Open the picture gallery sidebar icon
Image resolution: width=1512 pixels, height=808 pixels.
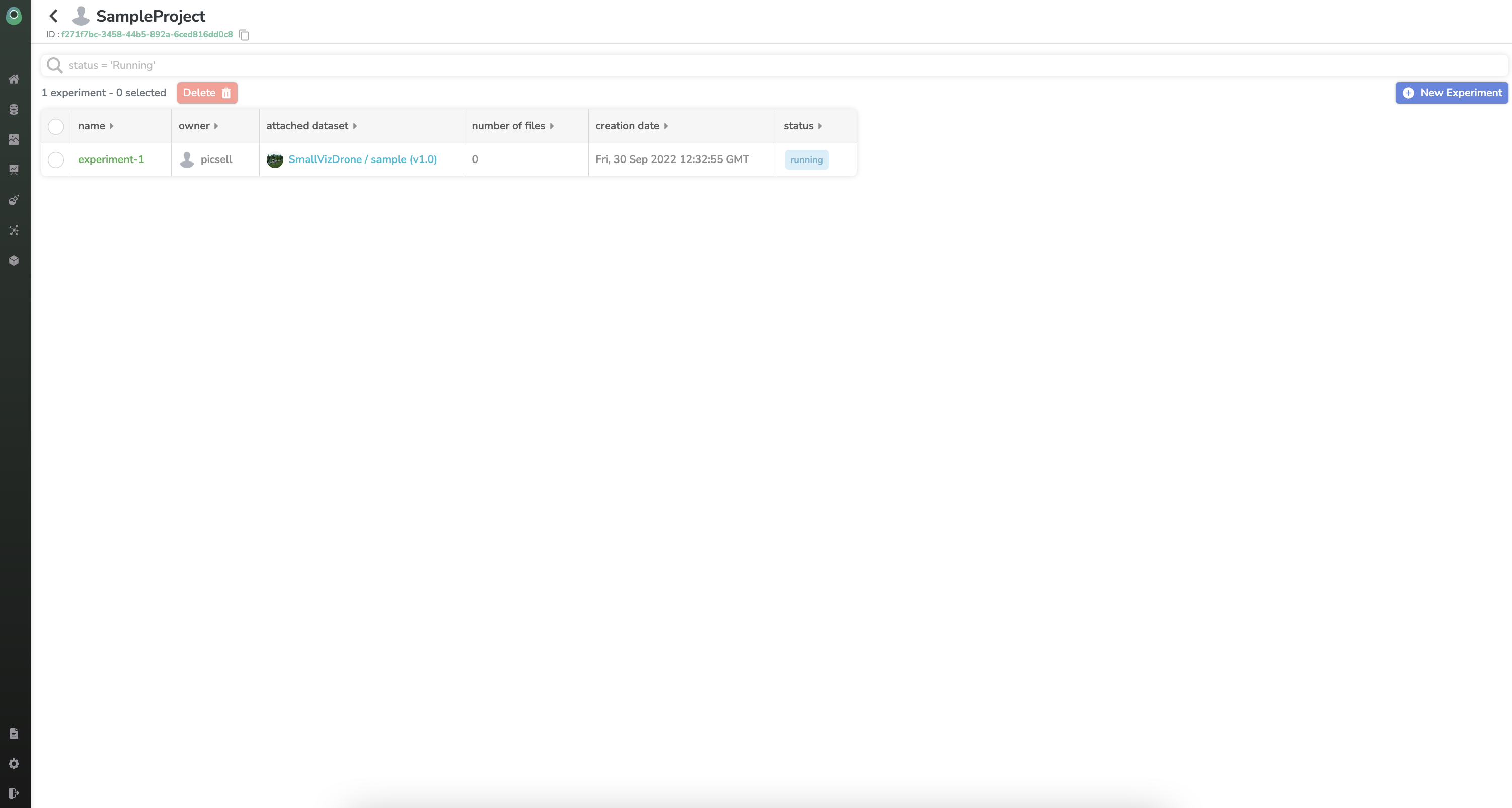14,140
